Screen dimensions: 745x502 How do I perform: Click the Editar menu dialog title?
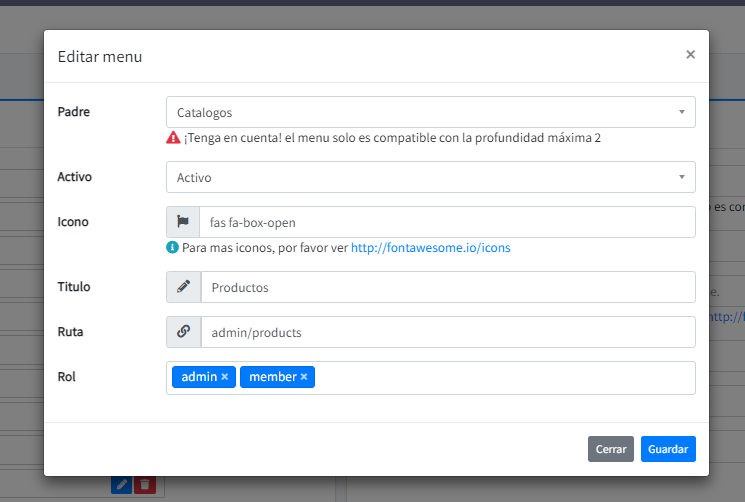pos(100,57)
